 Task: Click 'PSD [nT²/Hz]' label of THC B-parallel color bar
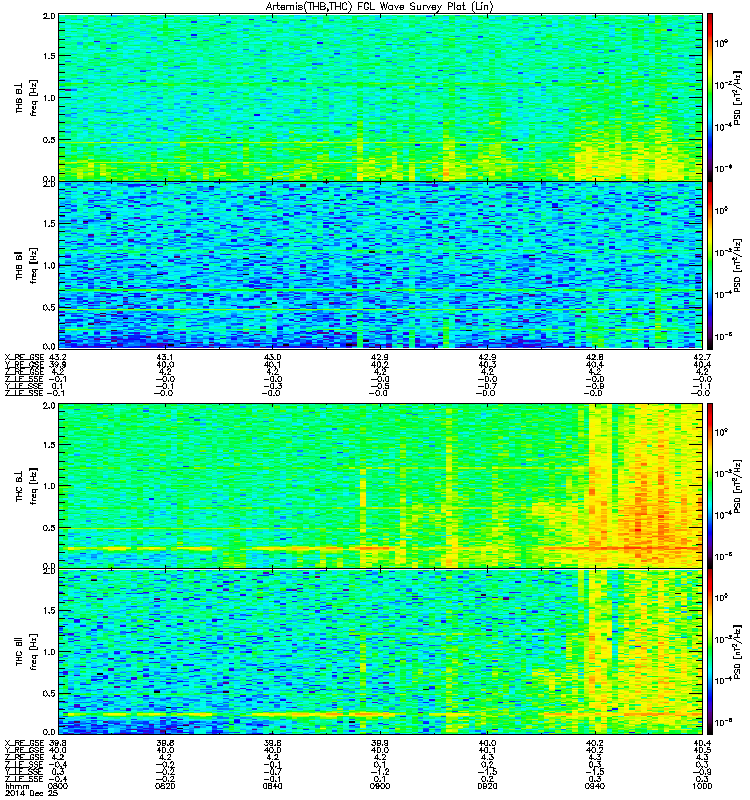[x=737, y=652]
